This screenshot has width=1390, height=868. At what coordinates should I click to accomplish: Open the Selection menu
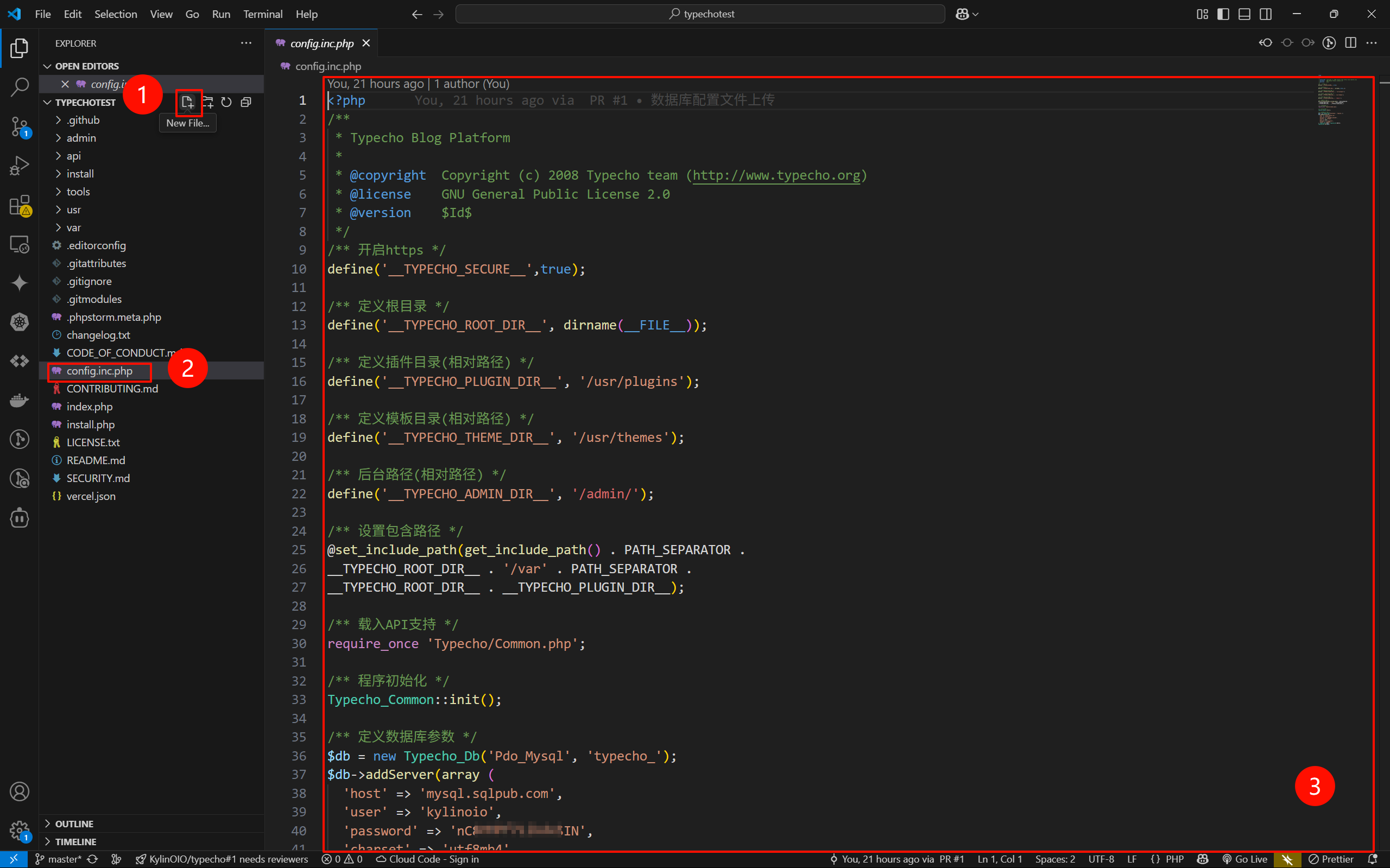116,14
